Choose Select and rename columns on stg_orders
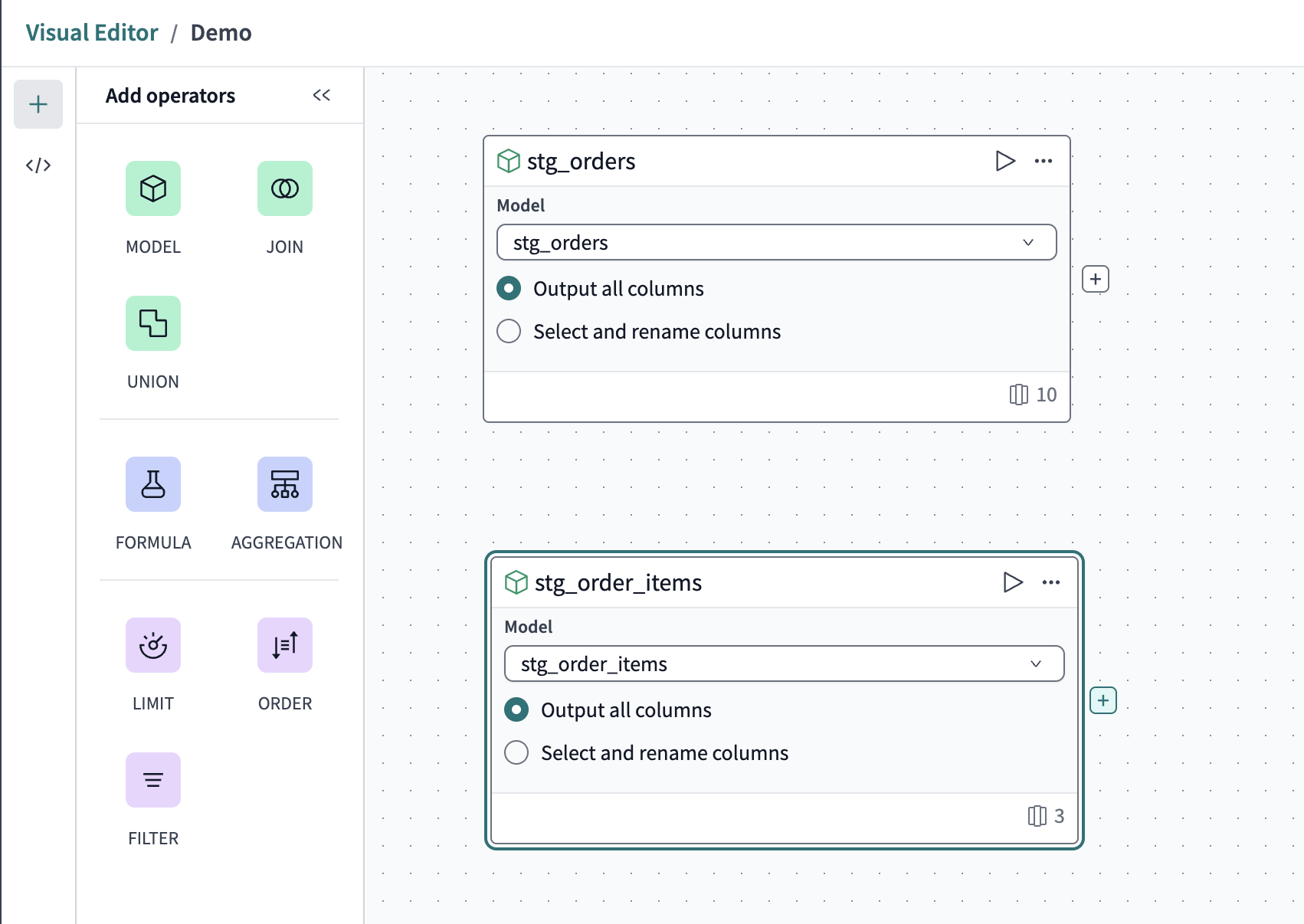 click(508, 331)
